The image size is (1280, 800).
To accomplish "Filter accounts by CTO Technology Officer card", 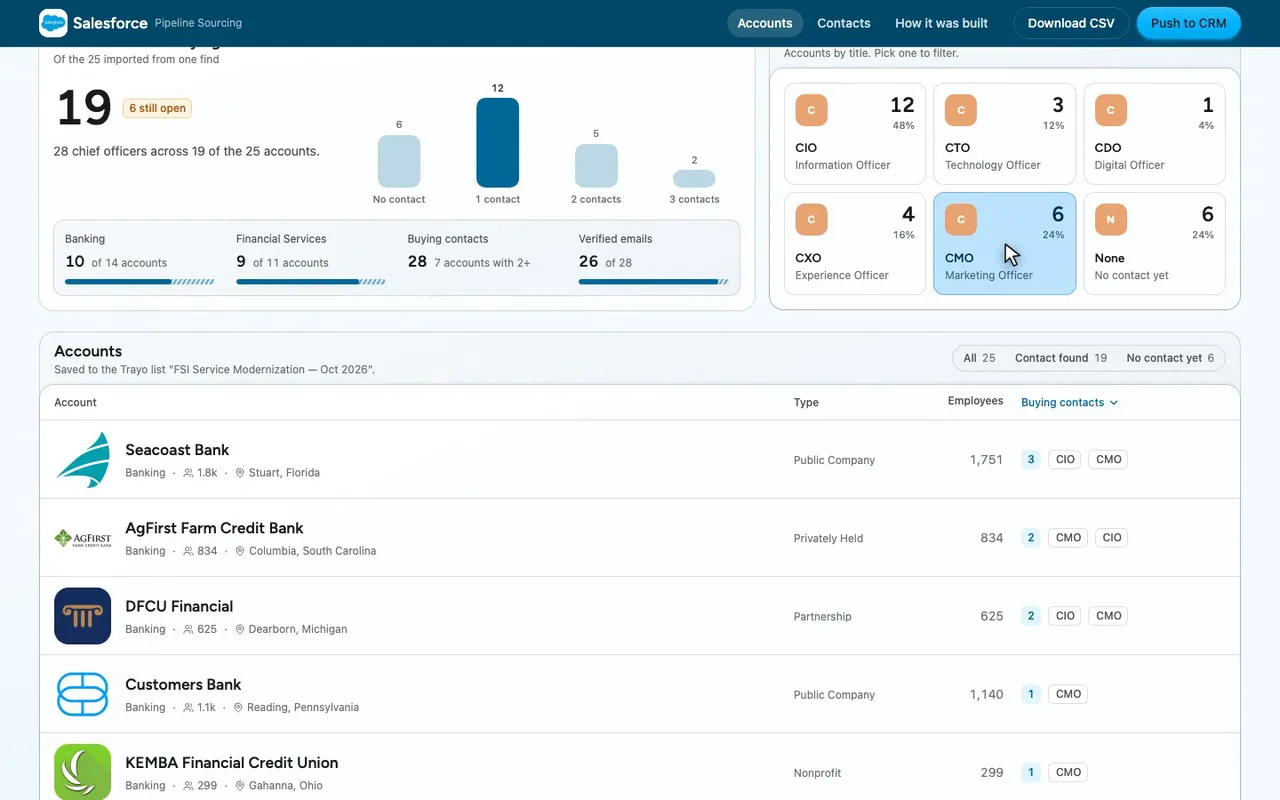I will [x=1005, y=134].
